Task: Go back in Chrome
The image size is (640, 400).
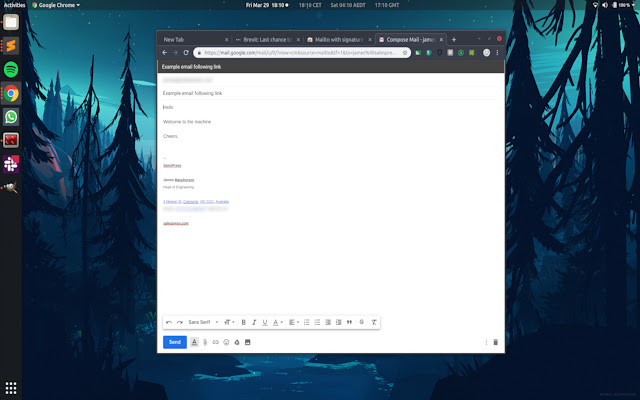Action: 164,53
